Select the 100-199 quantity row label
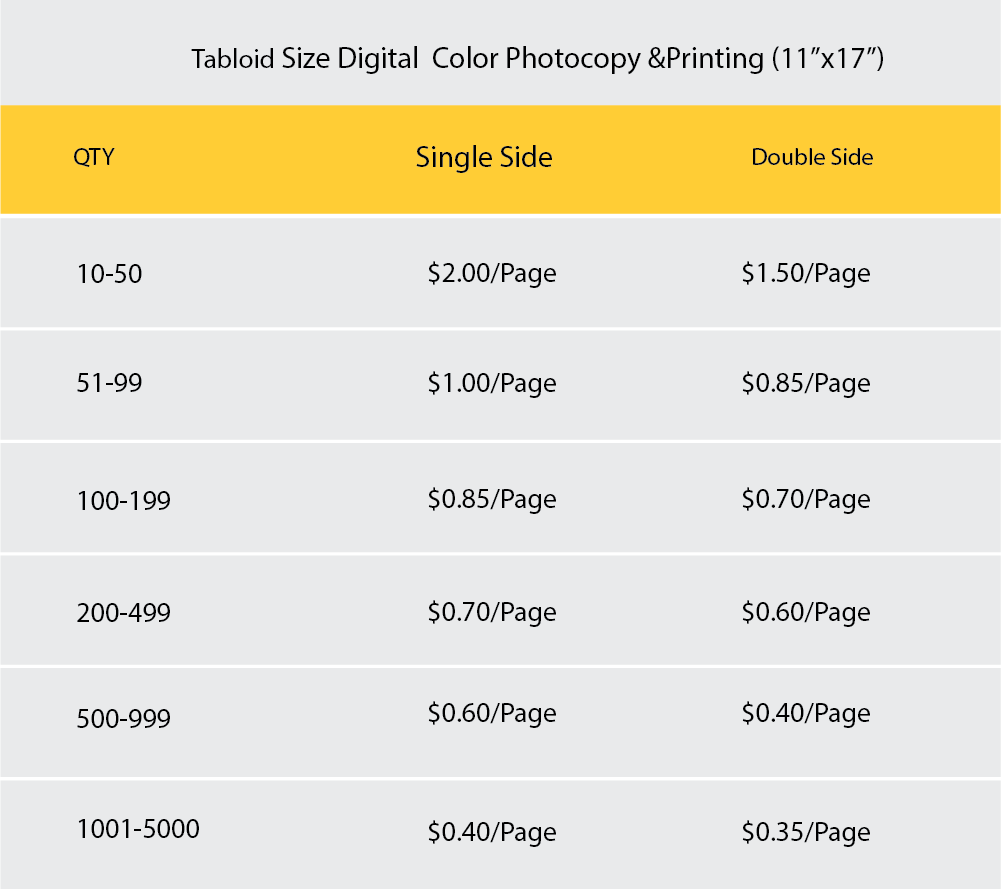 [123, 500]
